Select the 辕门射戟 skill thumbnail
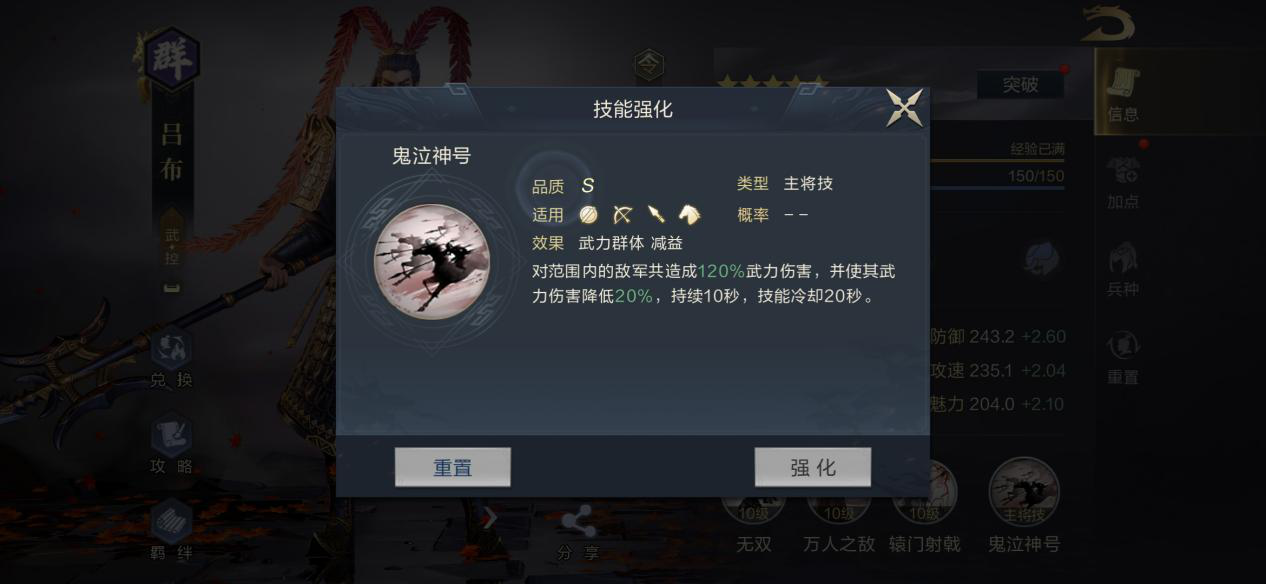The height and width of the screenshot is (584, 1266). pyautogui.click(x=924, y=507)
